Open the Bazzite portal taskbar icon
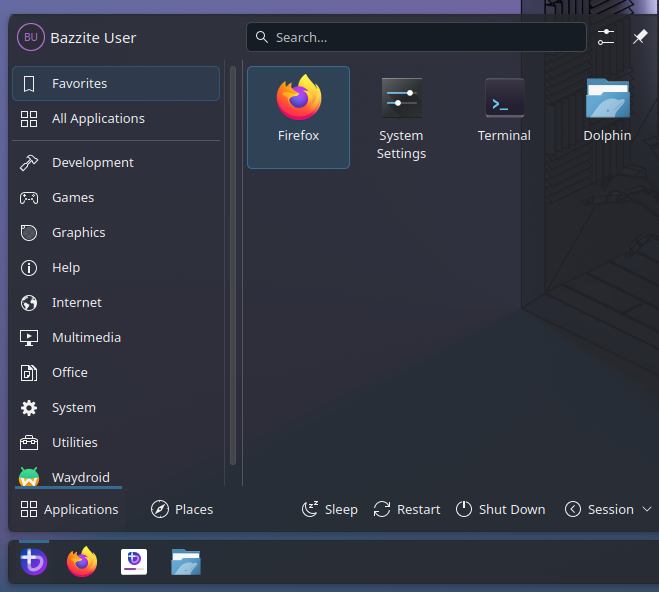Viewport: 659px width, 592px height. click(134, 562)
